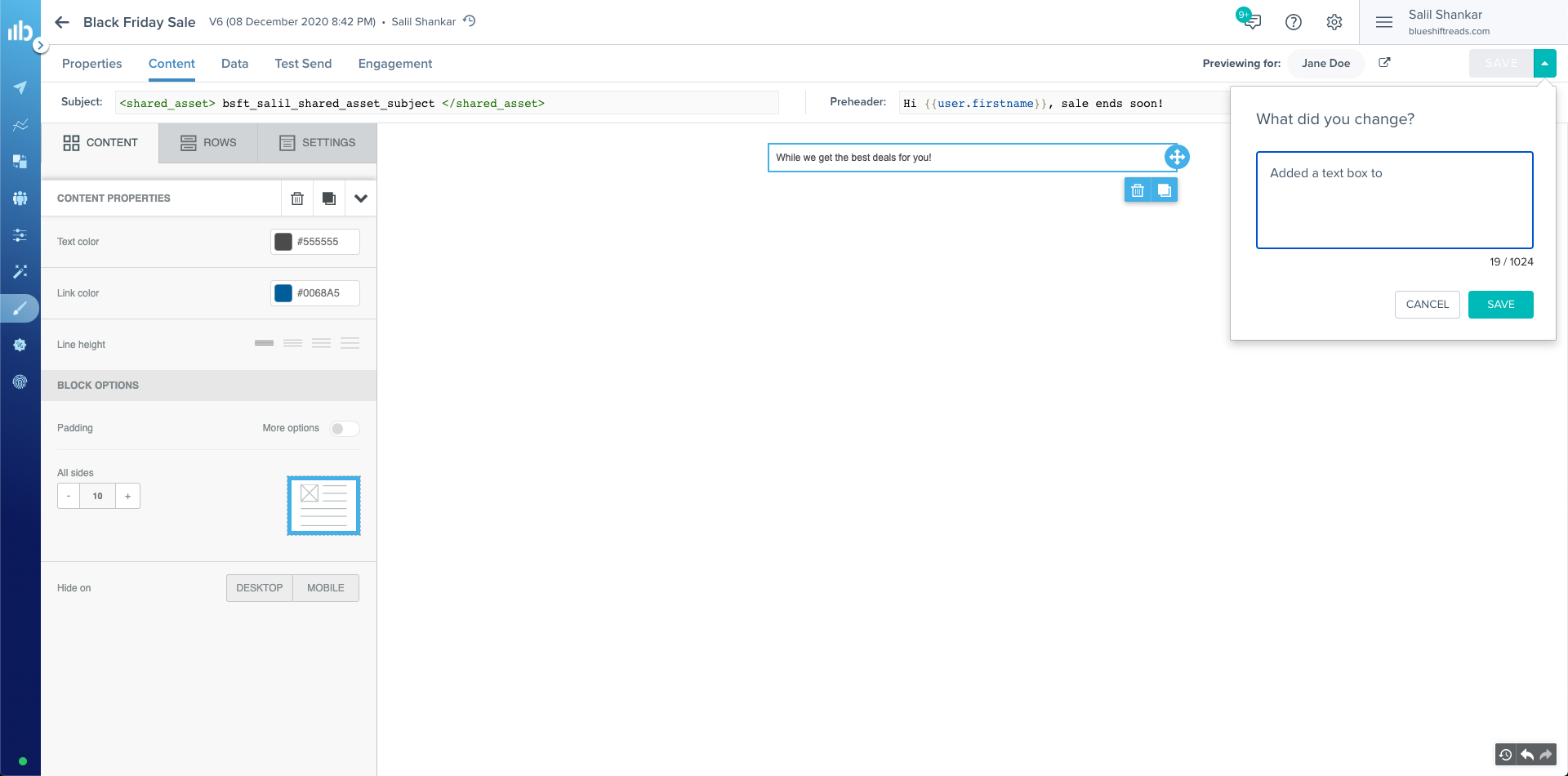This screenshot has width=1568, height=776.
Task: Delete content via properties trash icon
Action: [297, 198]
